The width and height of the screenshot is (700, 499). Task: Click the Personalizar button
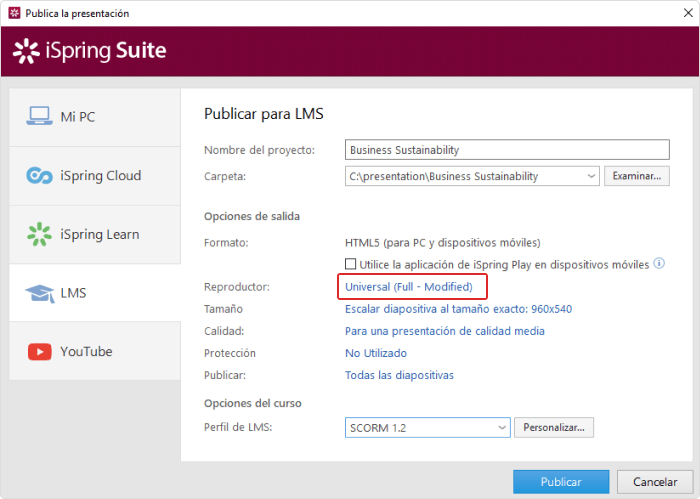[554, 428]
